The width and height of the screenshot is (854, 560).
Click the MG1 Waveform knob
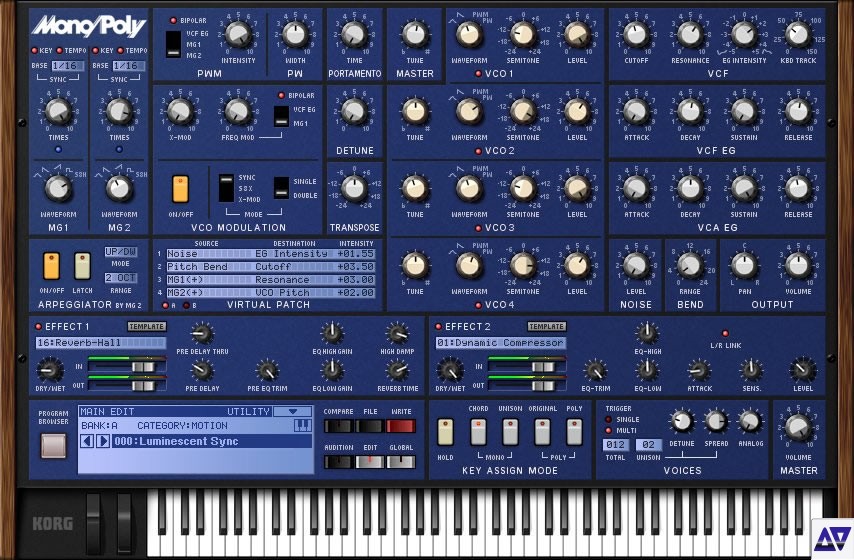click(x=58, y=188)
